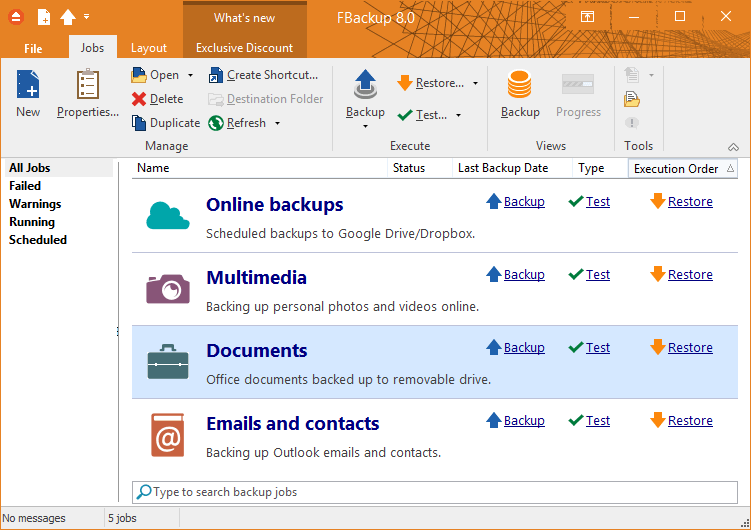751x530 pixels.
Task: Duplicate the selected backup job
Action: point(166,123)
